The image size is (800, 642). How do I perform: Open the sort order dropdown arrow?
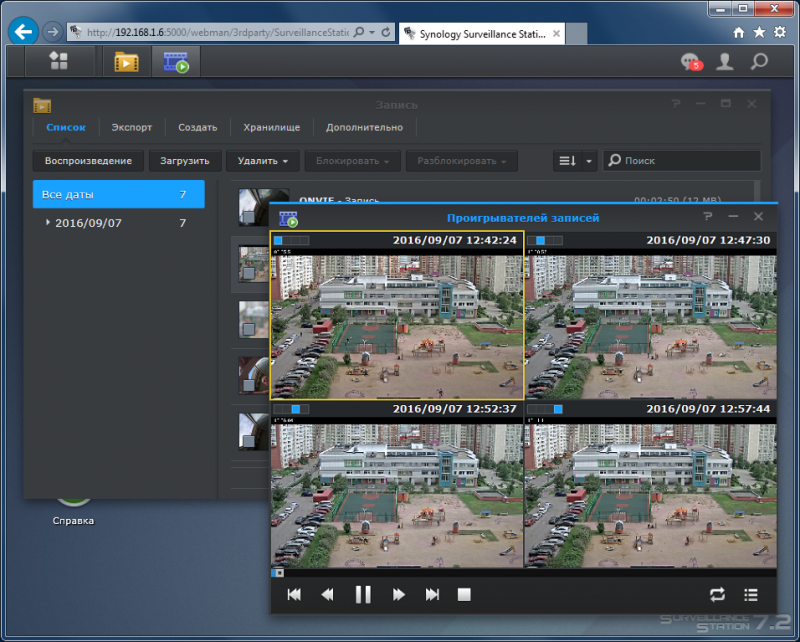[x=589, y=161]
